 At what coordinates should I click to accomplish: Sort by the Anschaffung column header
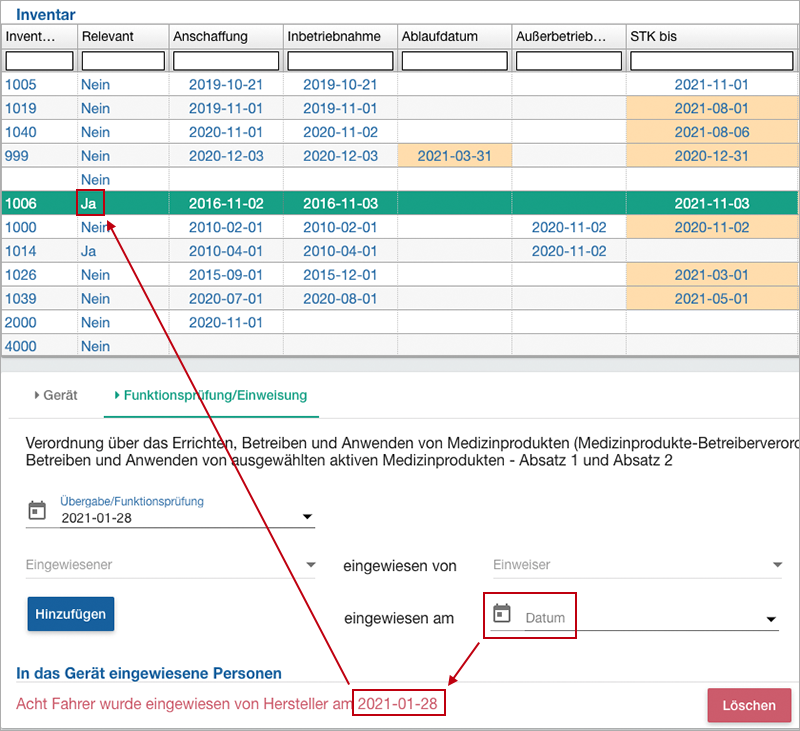(x=226, y=36)
